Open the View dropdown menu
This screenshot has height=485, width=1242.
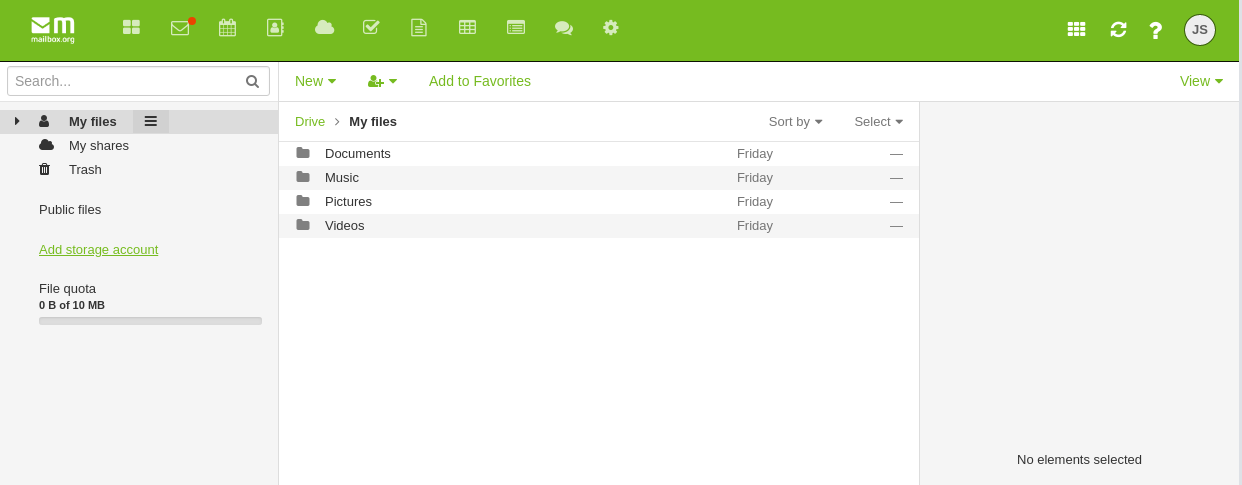pos(1201,81)
